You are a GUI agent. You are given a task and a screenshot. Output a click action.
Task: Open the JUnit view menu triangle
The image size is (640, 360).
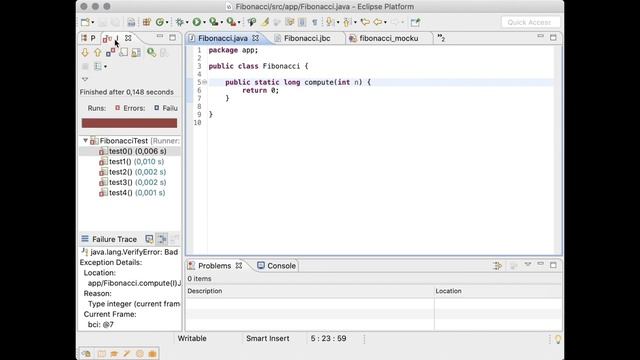(85, 79)
